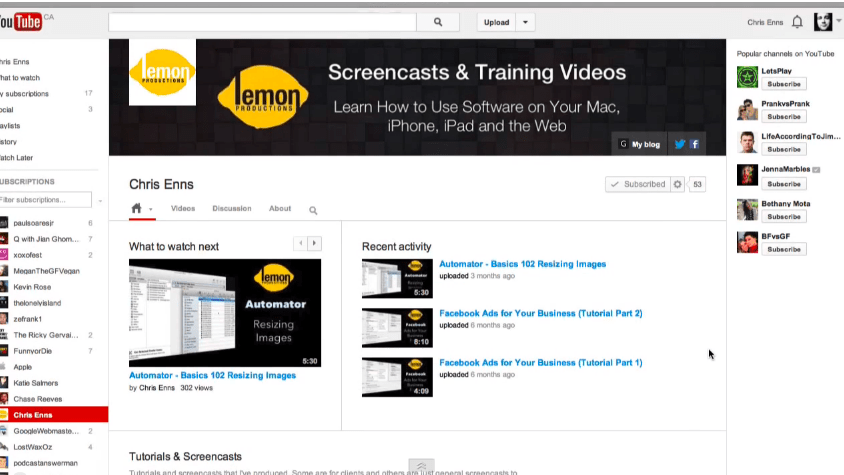Click the YouTube logo
Image resolution: width=844 pixels, height=475 pixels.
[x=20, y=22]
